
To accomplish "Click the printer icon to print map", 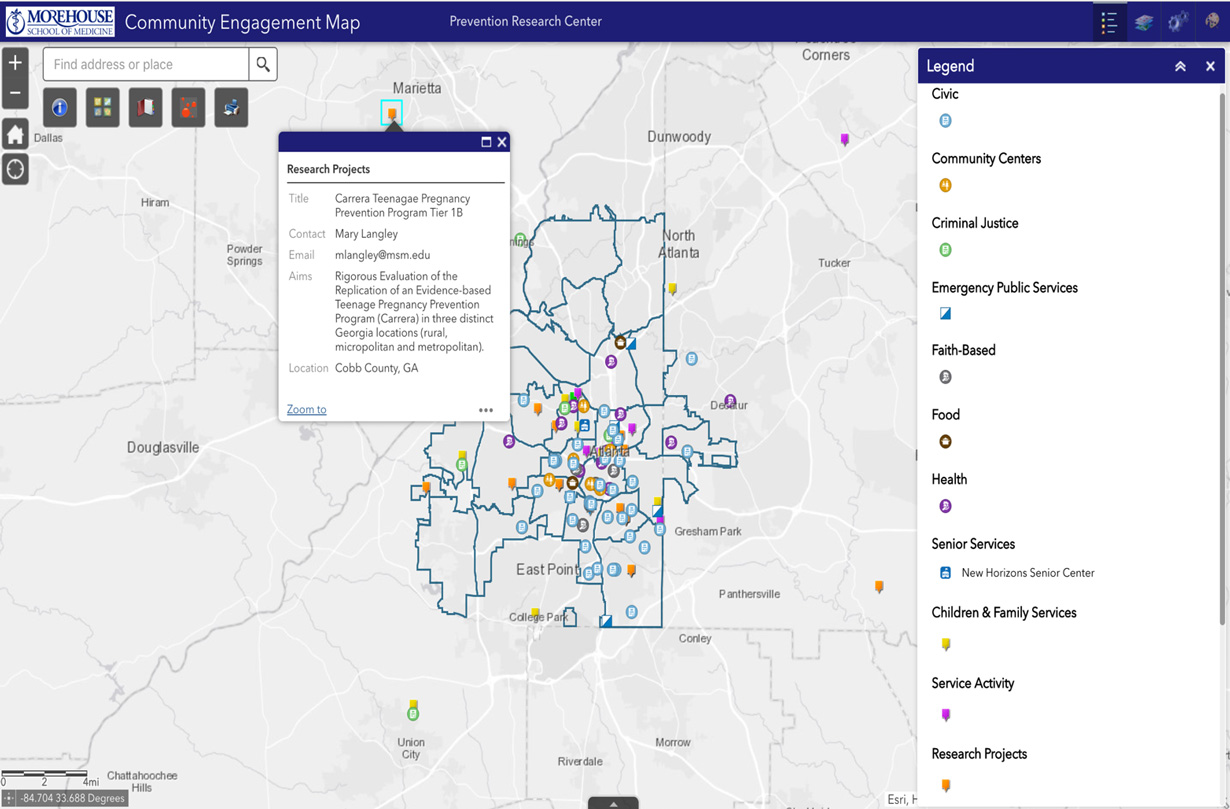I will coord(231,107).
